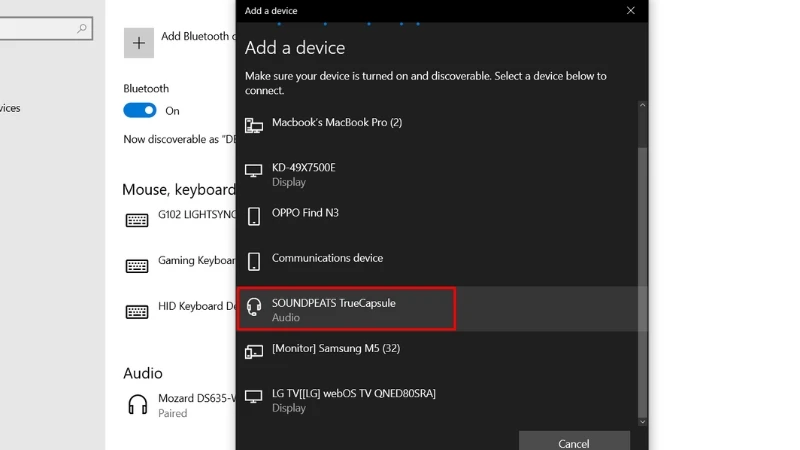Click the scroll down arrow in device list
Image resolution: width=800 pixels, height=450 pixels.
coord(642,422)
